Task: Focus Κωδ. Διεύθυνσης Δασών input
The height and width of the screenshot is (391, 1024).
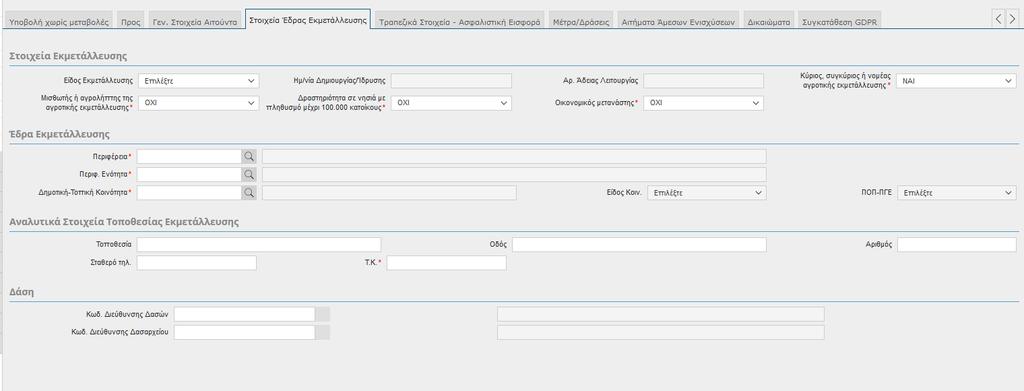Action: (244, 315)
